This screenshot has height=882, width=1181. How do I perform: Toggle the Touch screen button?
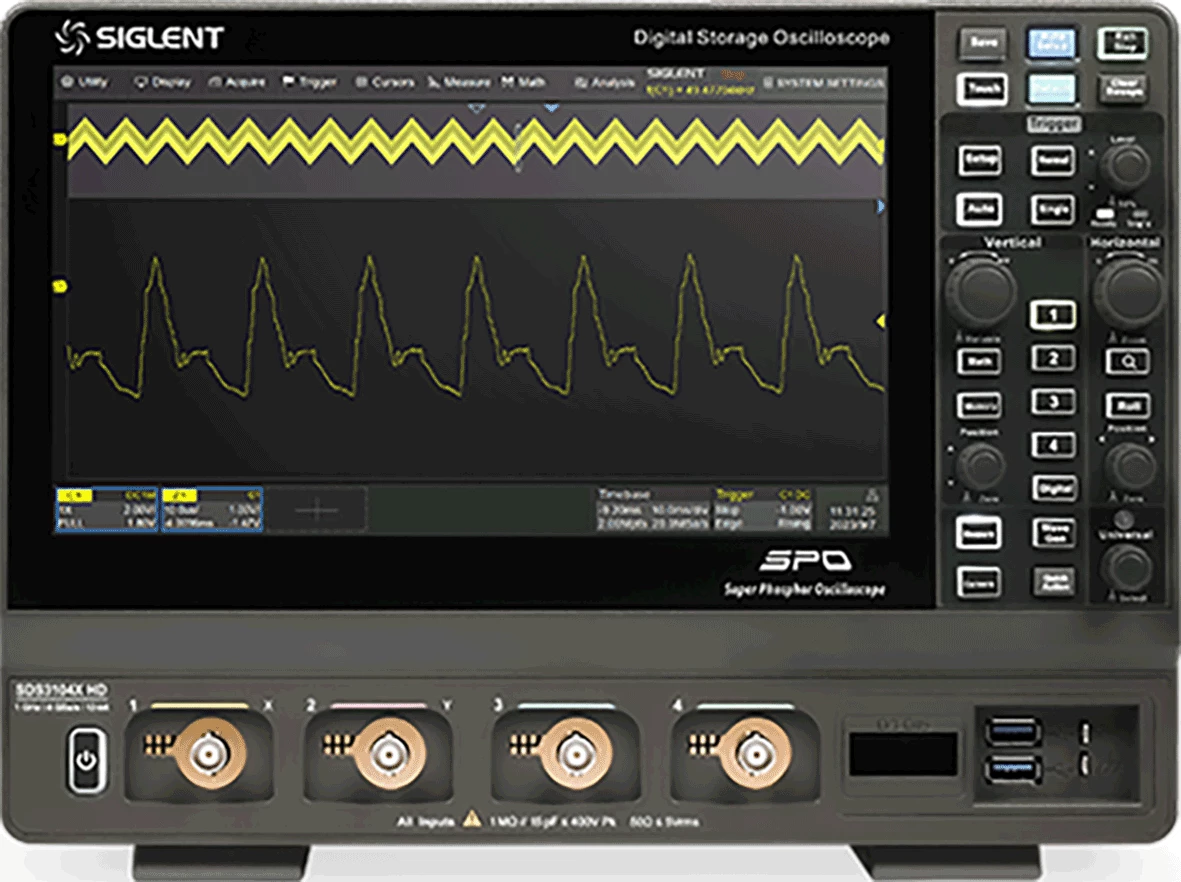coord(982,89)
